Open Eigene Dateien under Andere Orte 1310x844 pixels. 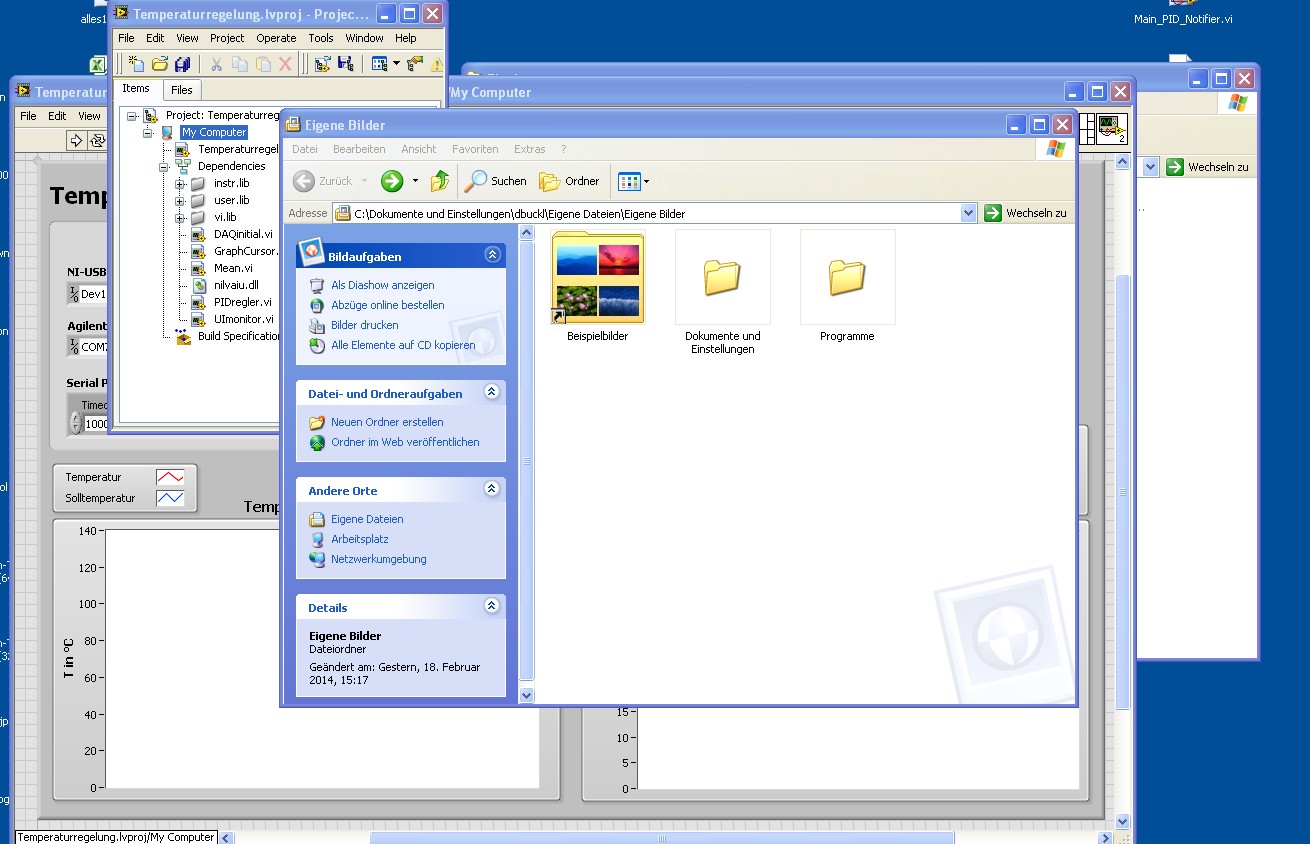point(367,519)
